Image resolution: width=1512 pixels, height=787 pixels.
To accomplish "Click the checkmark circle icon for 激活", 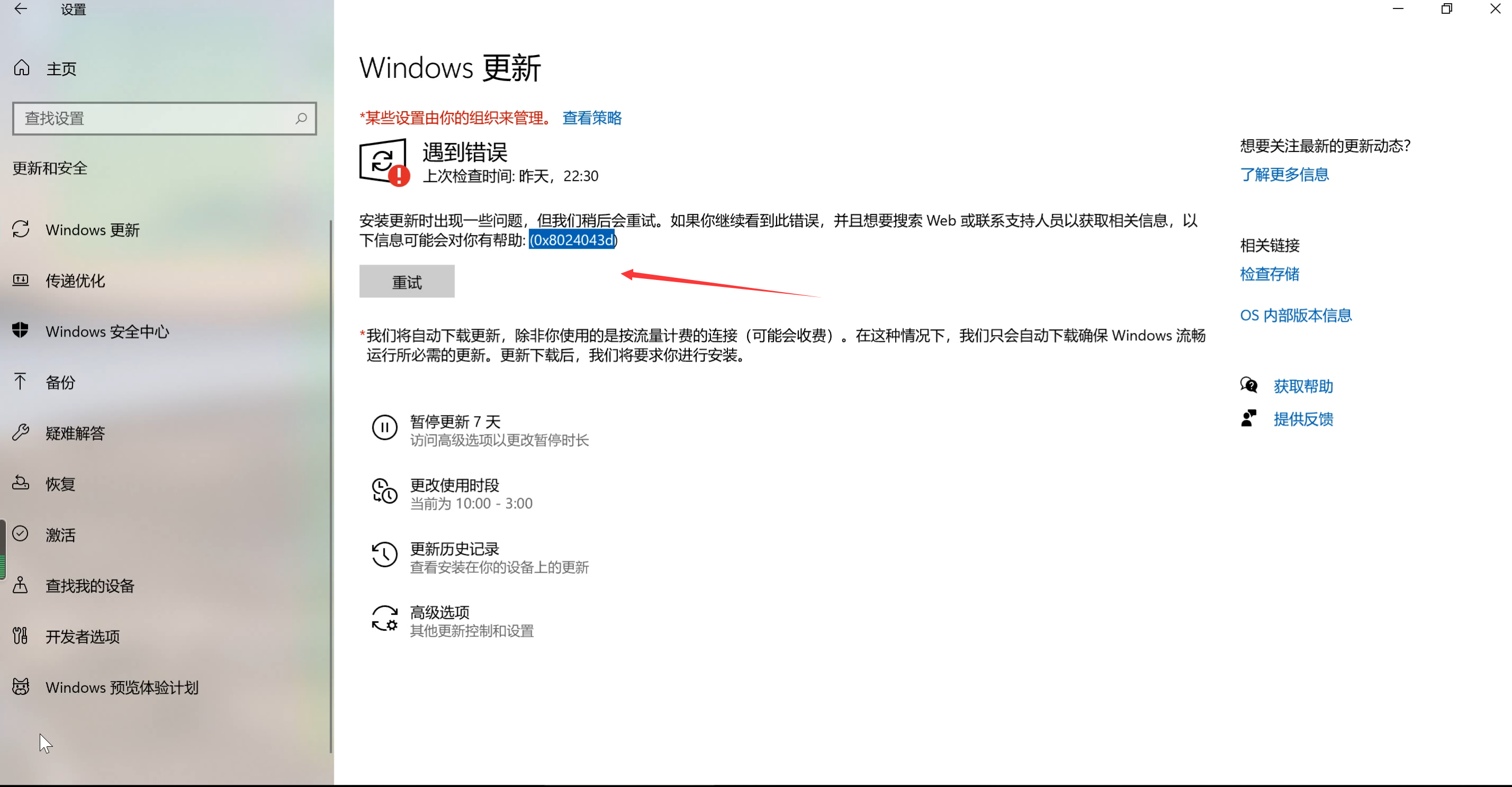I will coord(21,534).
